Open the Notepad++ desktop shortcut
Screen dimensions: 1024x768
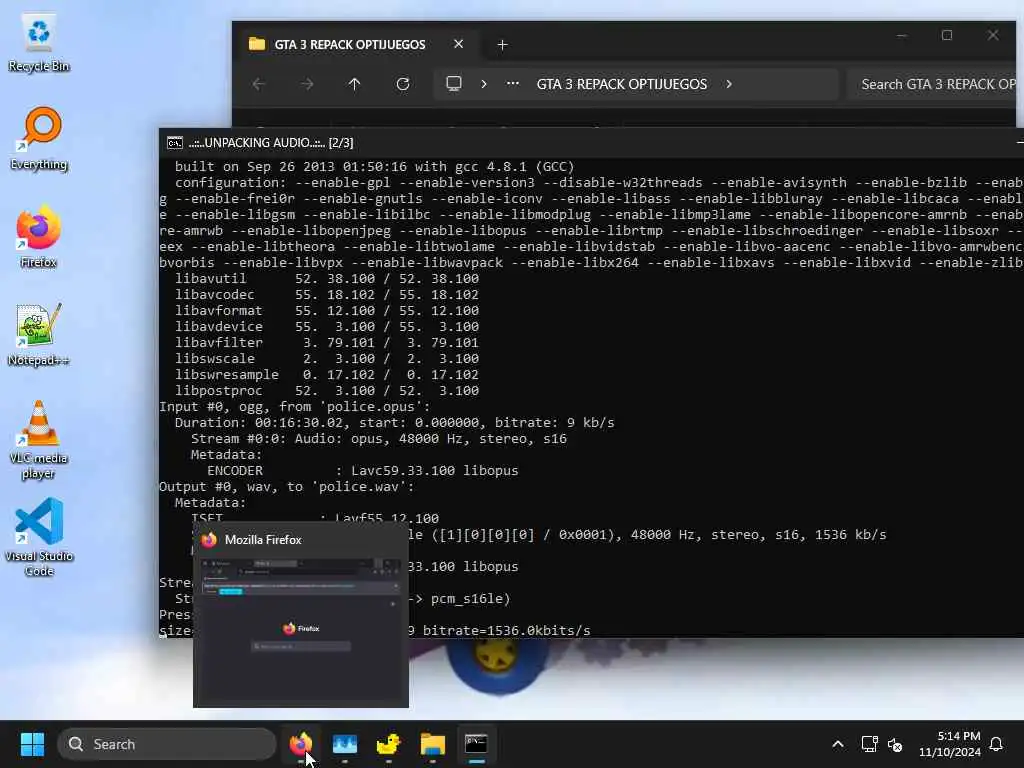[x=39, y=335]
